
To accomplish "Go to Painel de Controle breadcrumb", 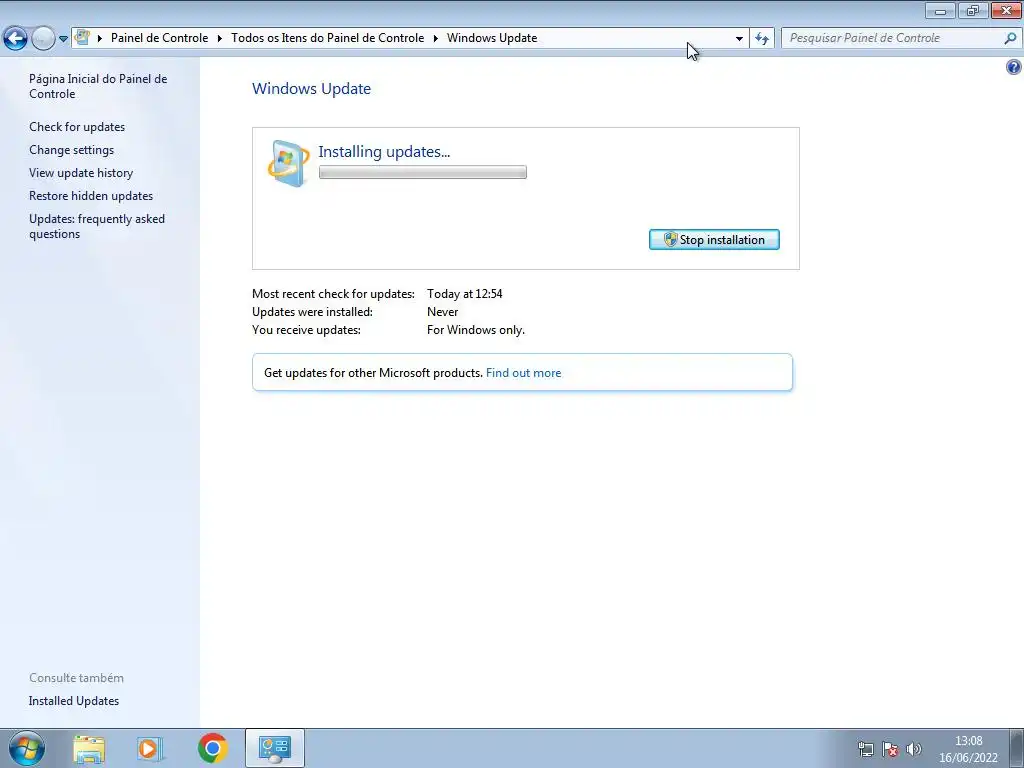I will click(x=159, y=38).
